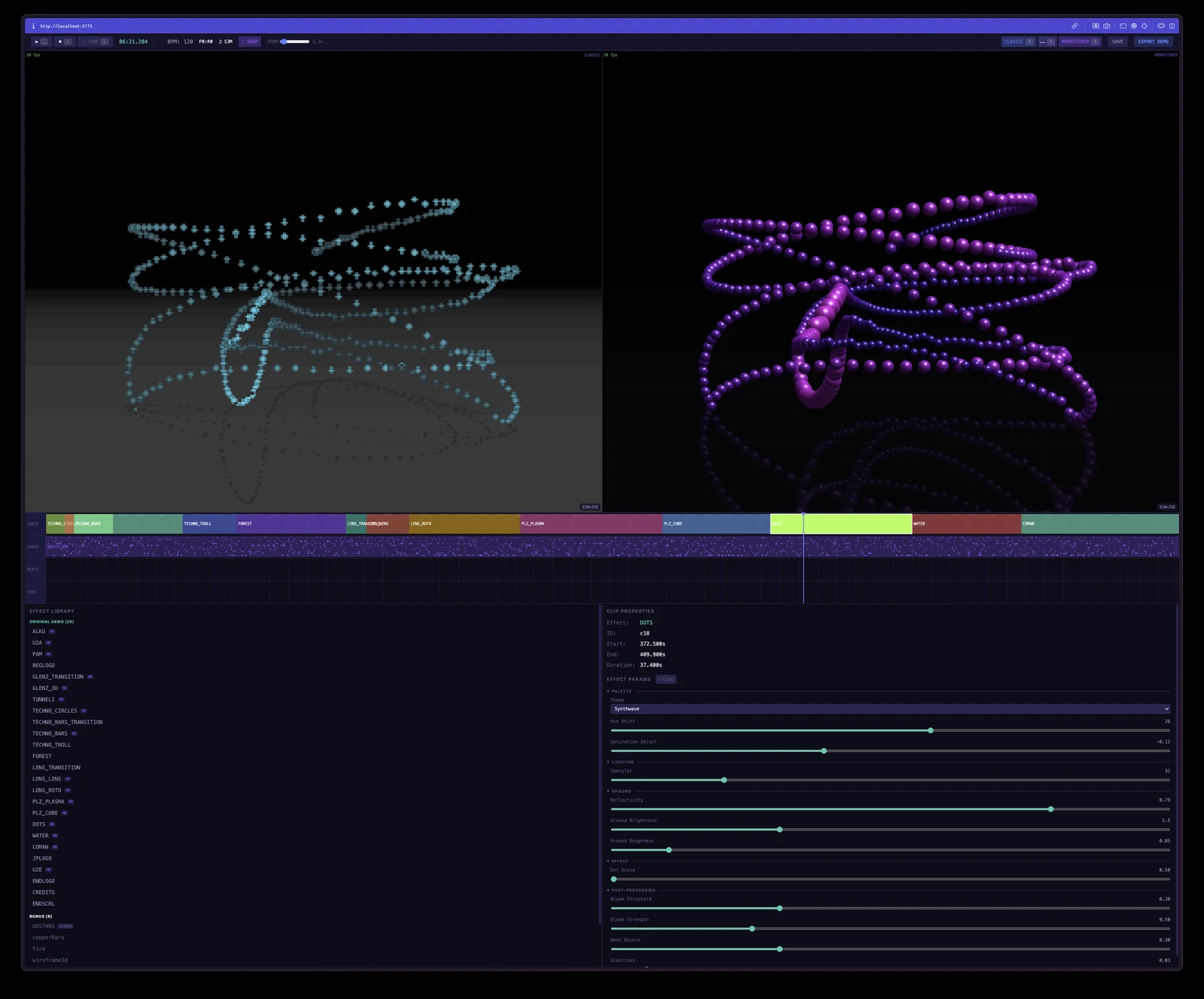Select the PLZ_PLASMA clip in timeline
The image size is (1204, 999).
tap(591, 523)
